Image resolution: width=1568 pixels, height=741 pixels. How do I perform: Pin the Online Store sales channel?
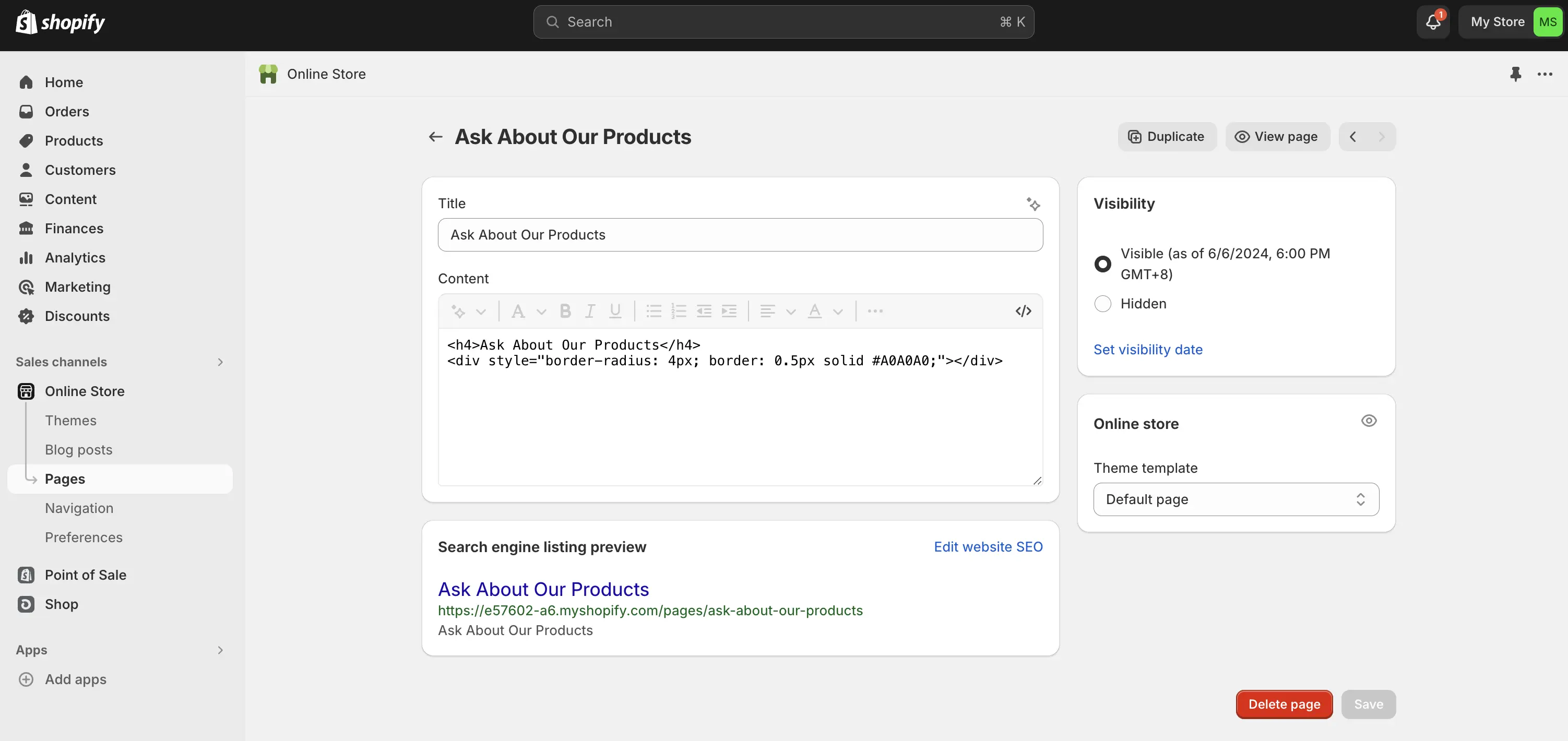[1515, 74]
